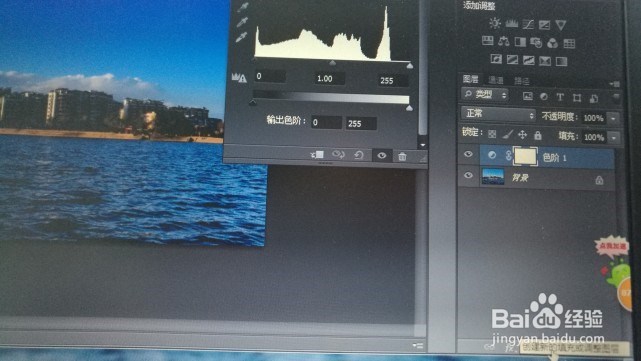Viewport: 641px width, 361px height.
Task: Open the Layers panel flyout menu
Action: click(615, 83)
